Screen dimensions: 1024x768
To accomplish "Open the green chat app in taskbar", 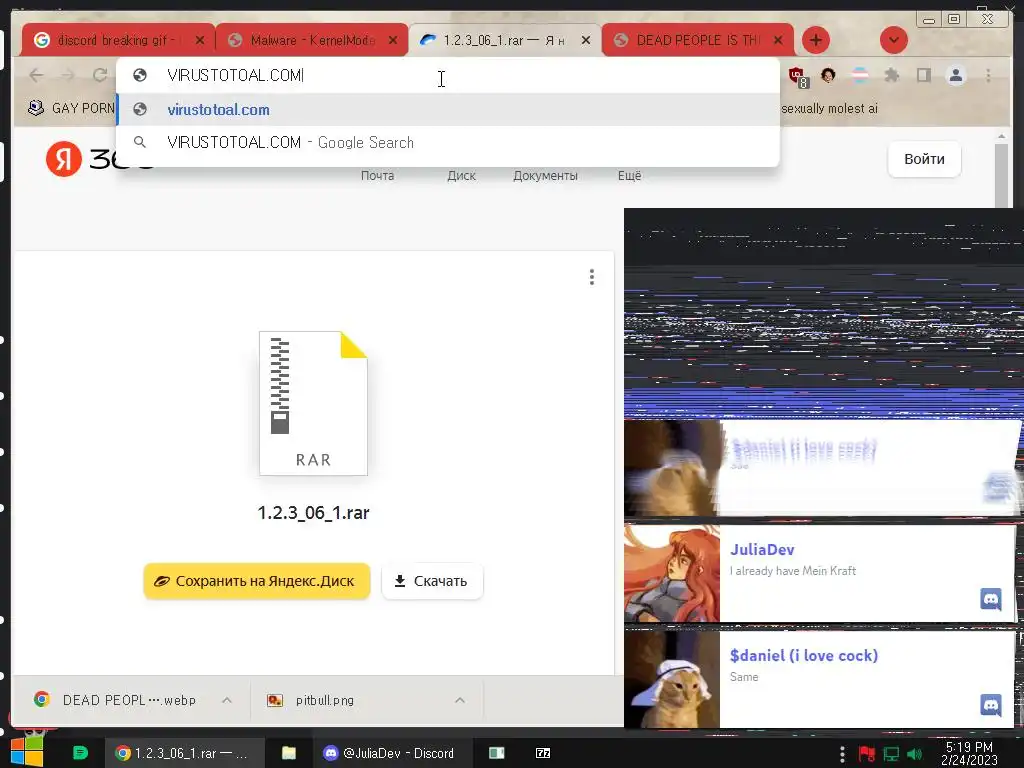I will click(x=80, y=753).
